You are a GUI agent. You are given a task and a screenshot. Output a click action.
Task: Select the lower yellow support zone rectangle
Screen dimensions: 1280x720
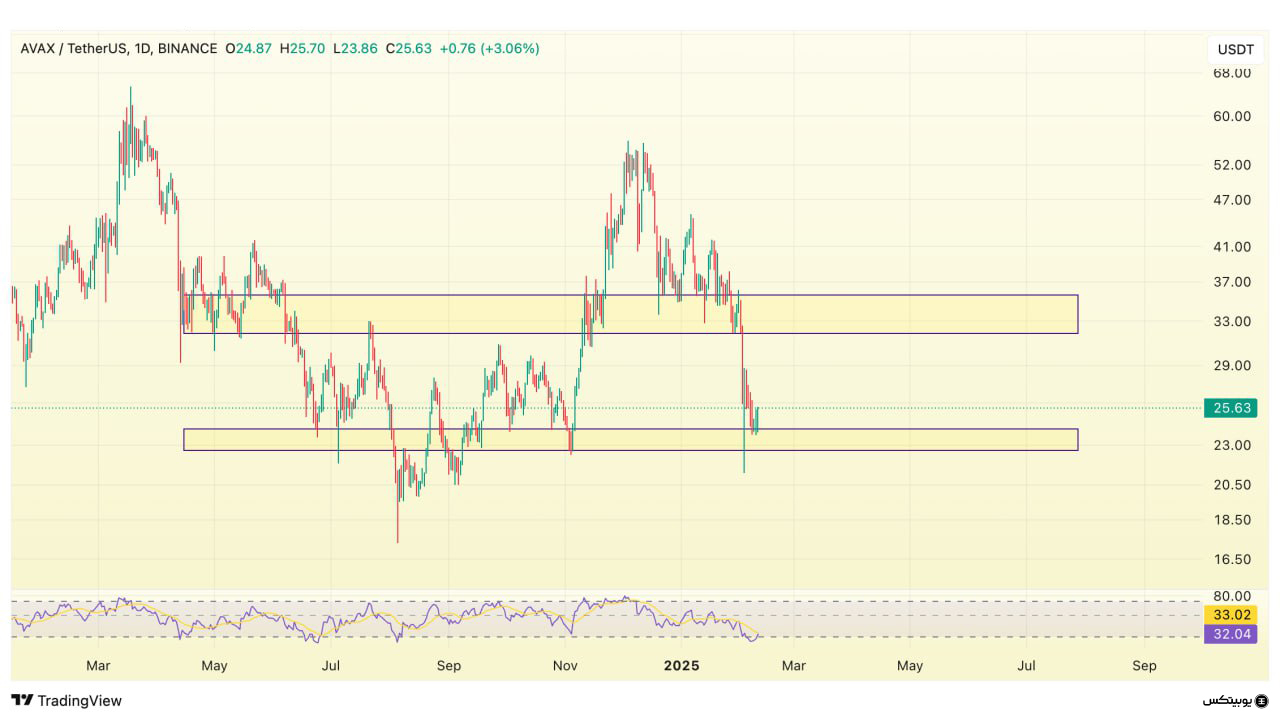pyautogui.click(x=630, y=440)
